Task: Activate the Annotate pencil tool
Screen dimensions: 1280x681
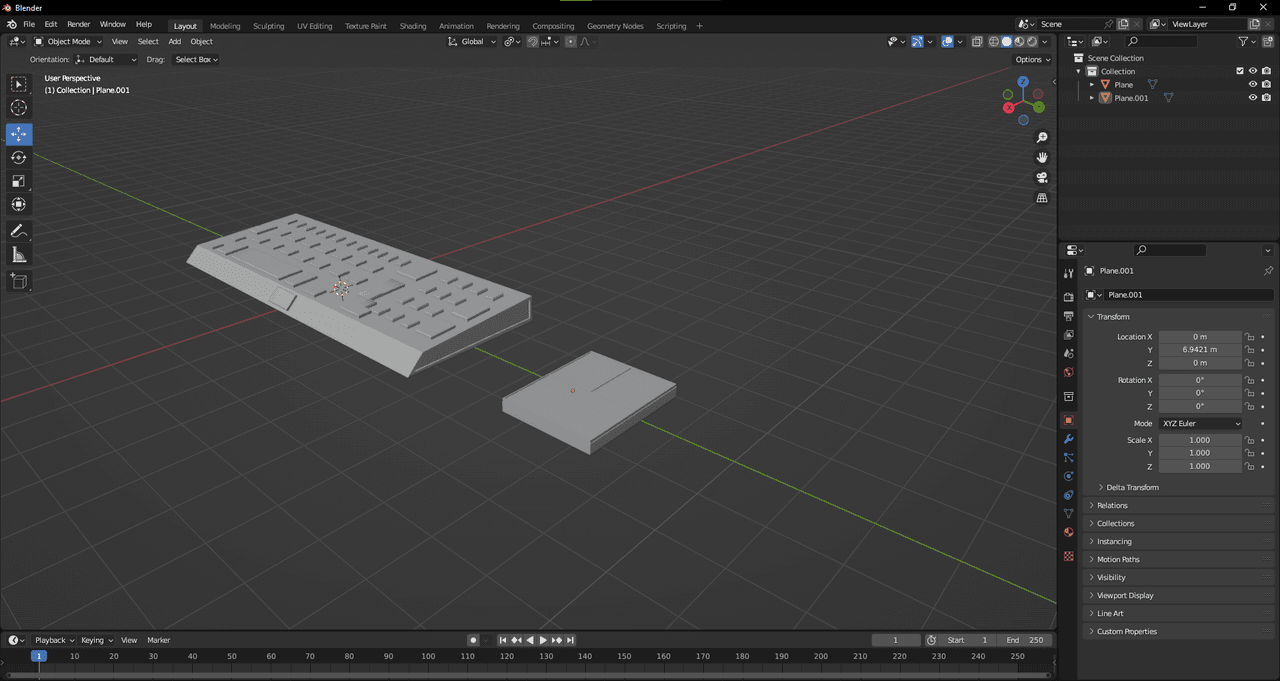Action: (19, 231)
